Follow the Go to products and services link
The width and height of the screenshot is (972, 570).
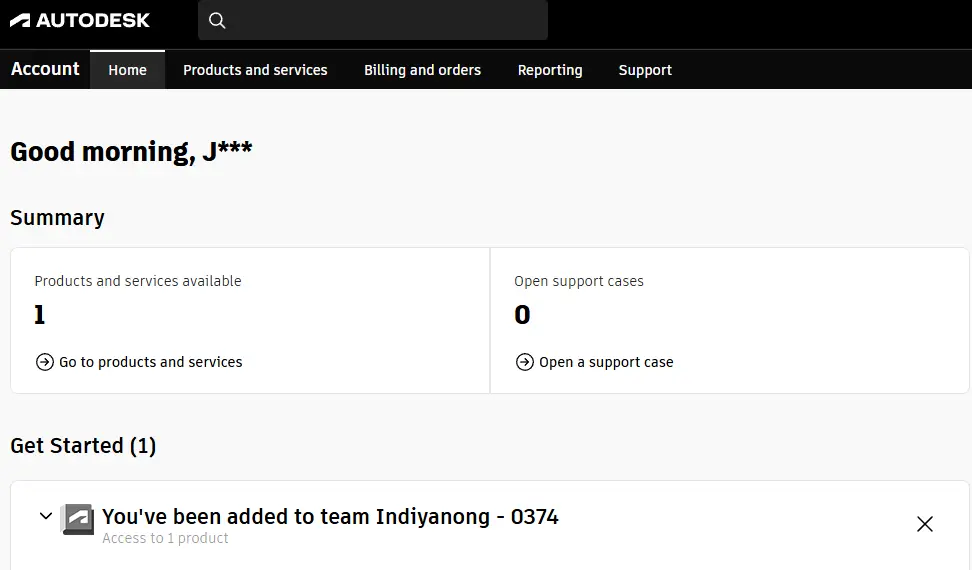pos(151,362)
